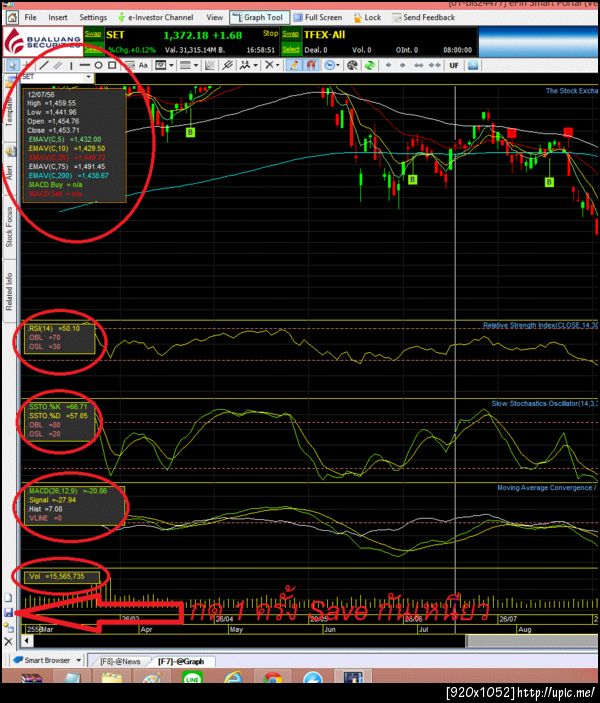Open the Template side tab
The height and width of the screenshot is (703, 600).
pyautogui.click(x=9, y=106)
